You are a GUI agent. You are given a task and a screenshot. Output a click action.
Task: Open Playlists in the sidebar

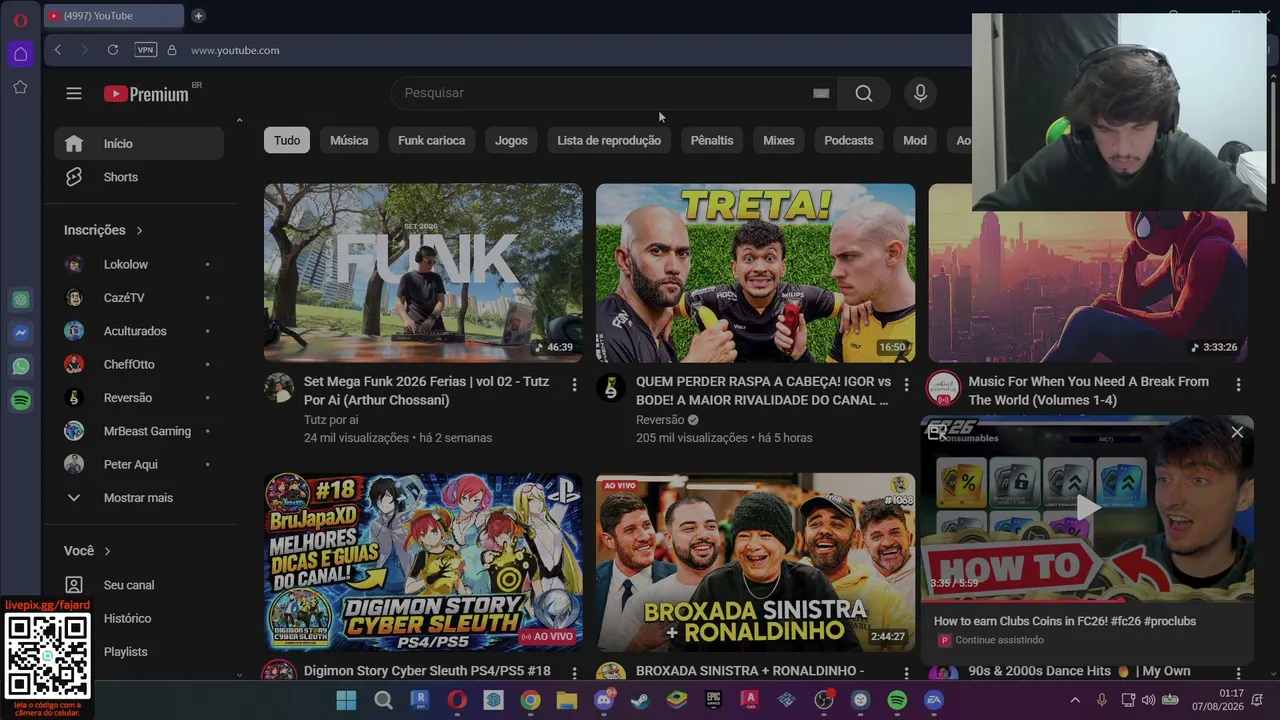(x=139, y=652)
